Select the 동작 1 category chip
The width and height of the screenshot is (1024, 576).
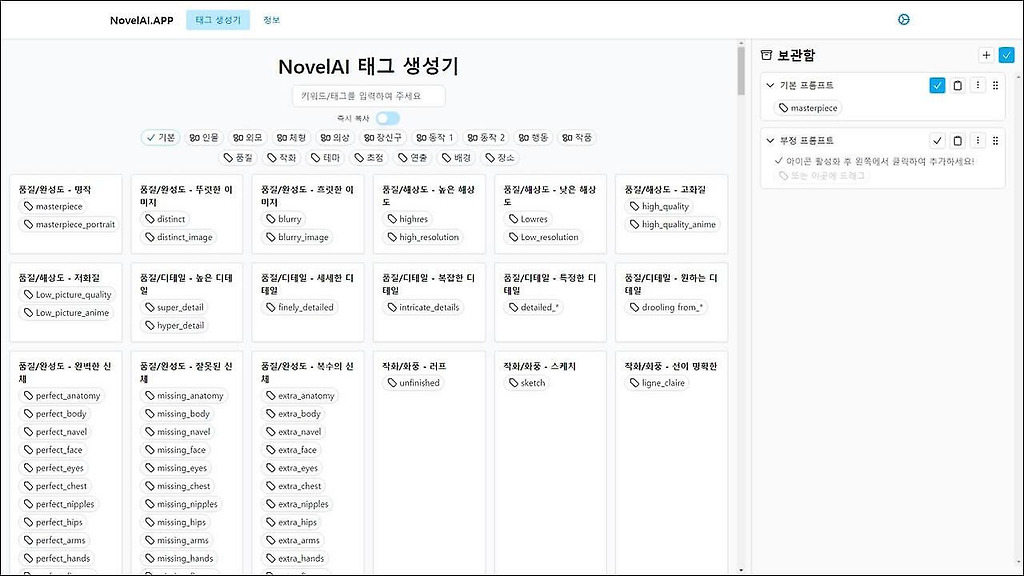click(435, 138)
